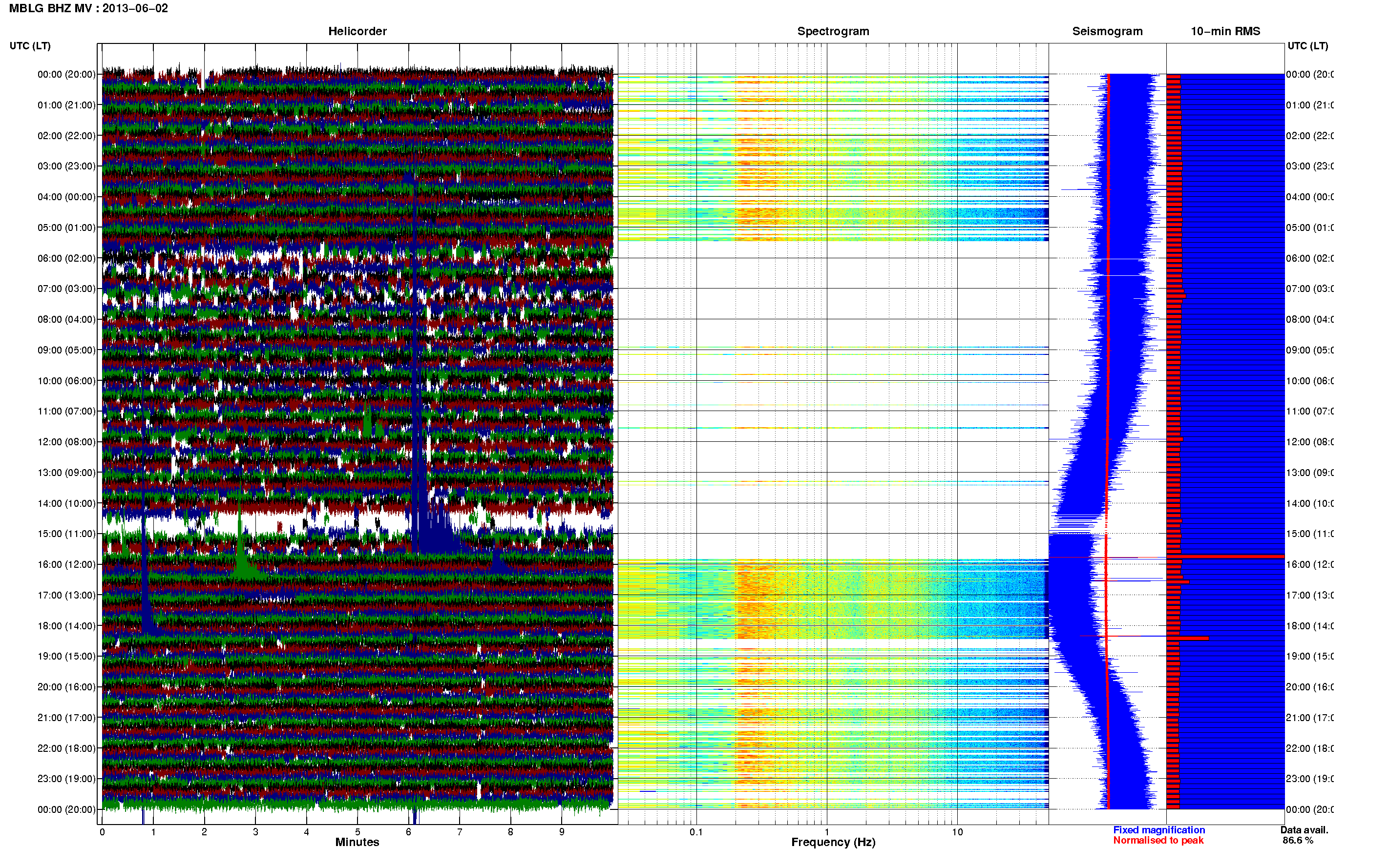Select left axis label '02:00 (22:00)'

[66, 136]
